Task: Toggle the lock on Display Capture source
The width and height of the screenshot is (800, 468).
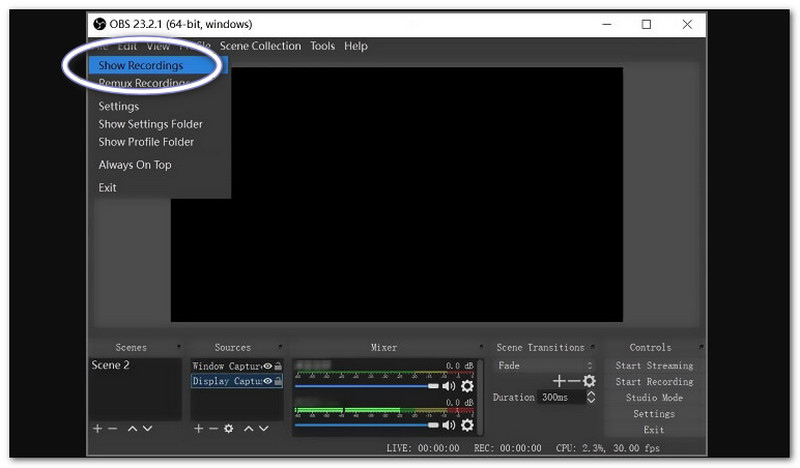Action: (x=278, y=381)
